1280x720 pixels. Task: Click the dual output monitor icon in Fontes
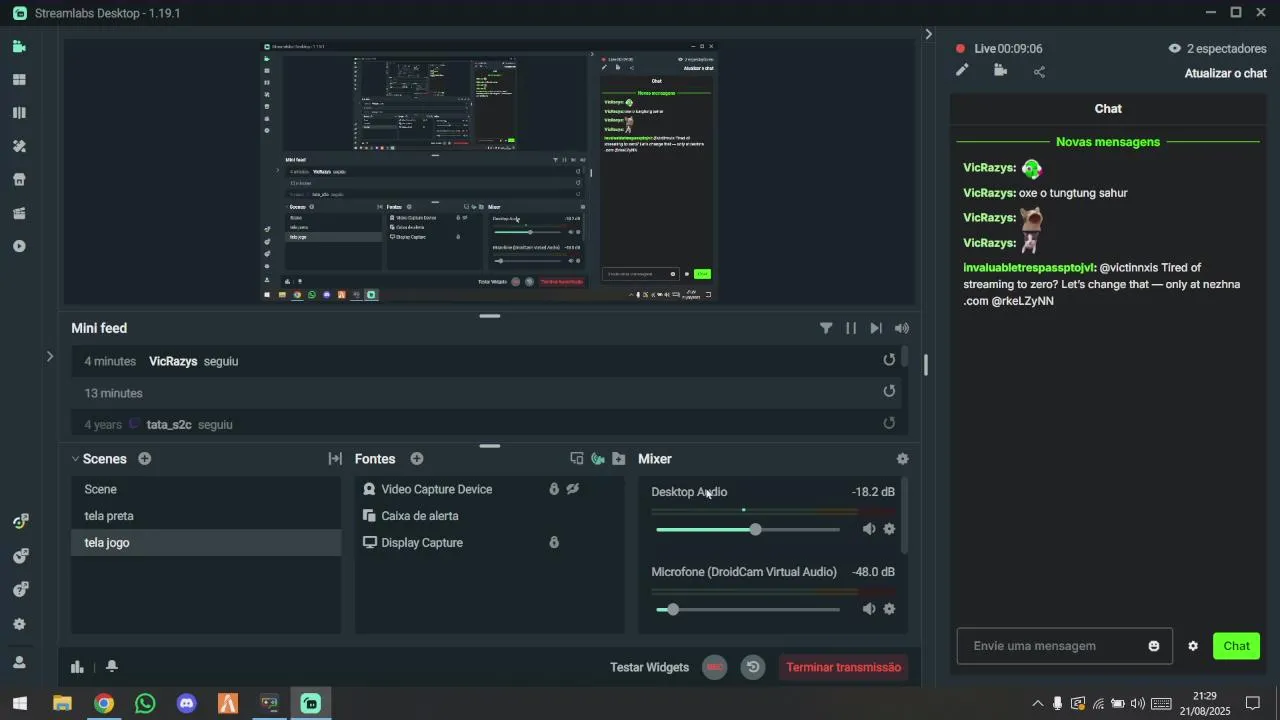pyautogui.click(x=577, y=459)
